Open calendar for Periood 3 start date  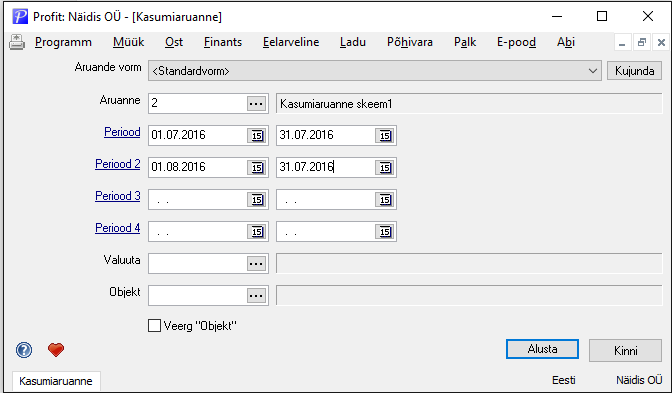pyautogui.click(x=257, y=200)
